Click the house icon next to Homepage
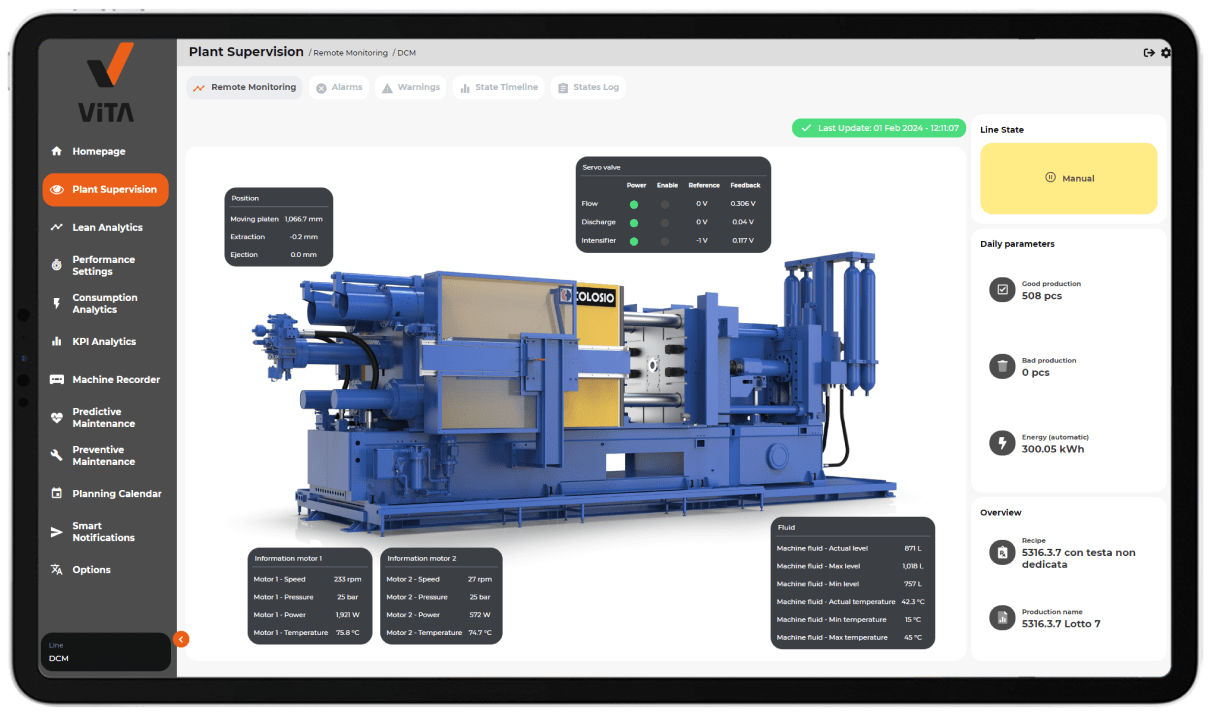 pyautogui.click(x=56, y=151)
